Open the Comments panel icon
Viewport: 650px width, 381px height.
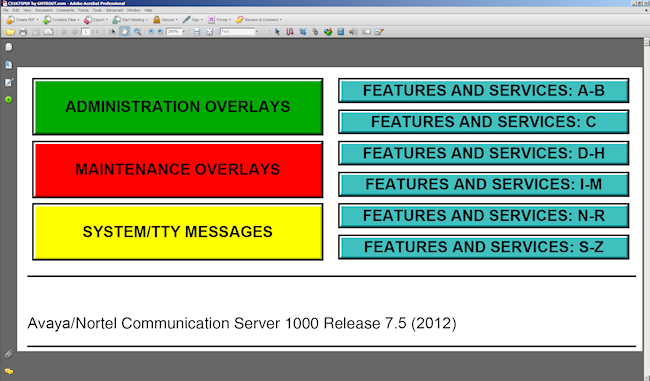9,371
